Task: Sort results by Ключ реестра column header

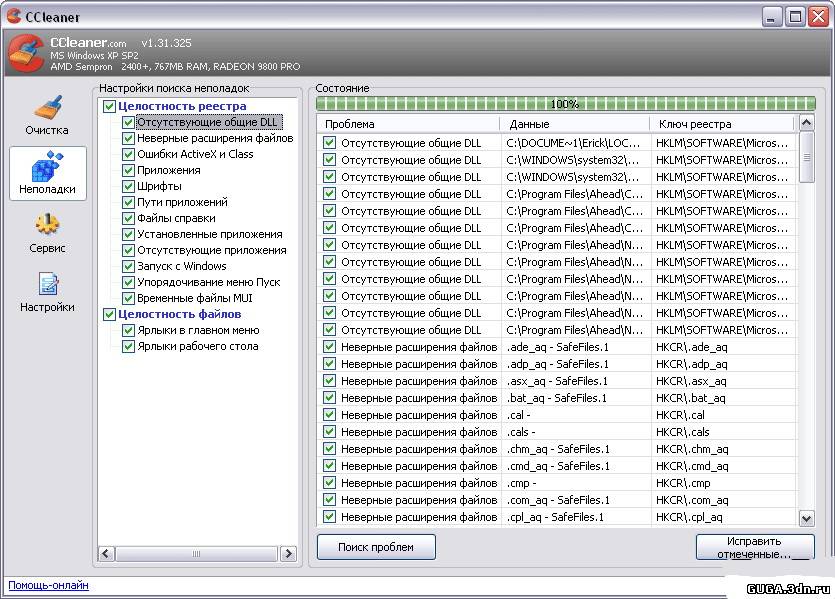Action: tap(723, 124)
